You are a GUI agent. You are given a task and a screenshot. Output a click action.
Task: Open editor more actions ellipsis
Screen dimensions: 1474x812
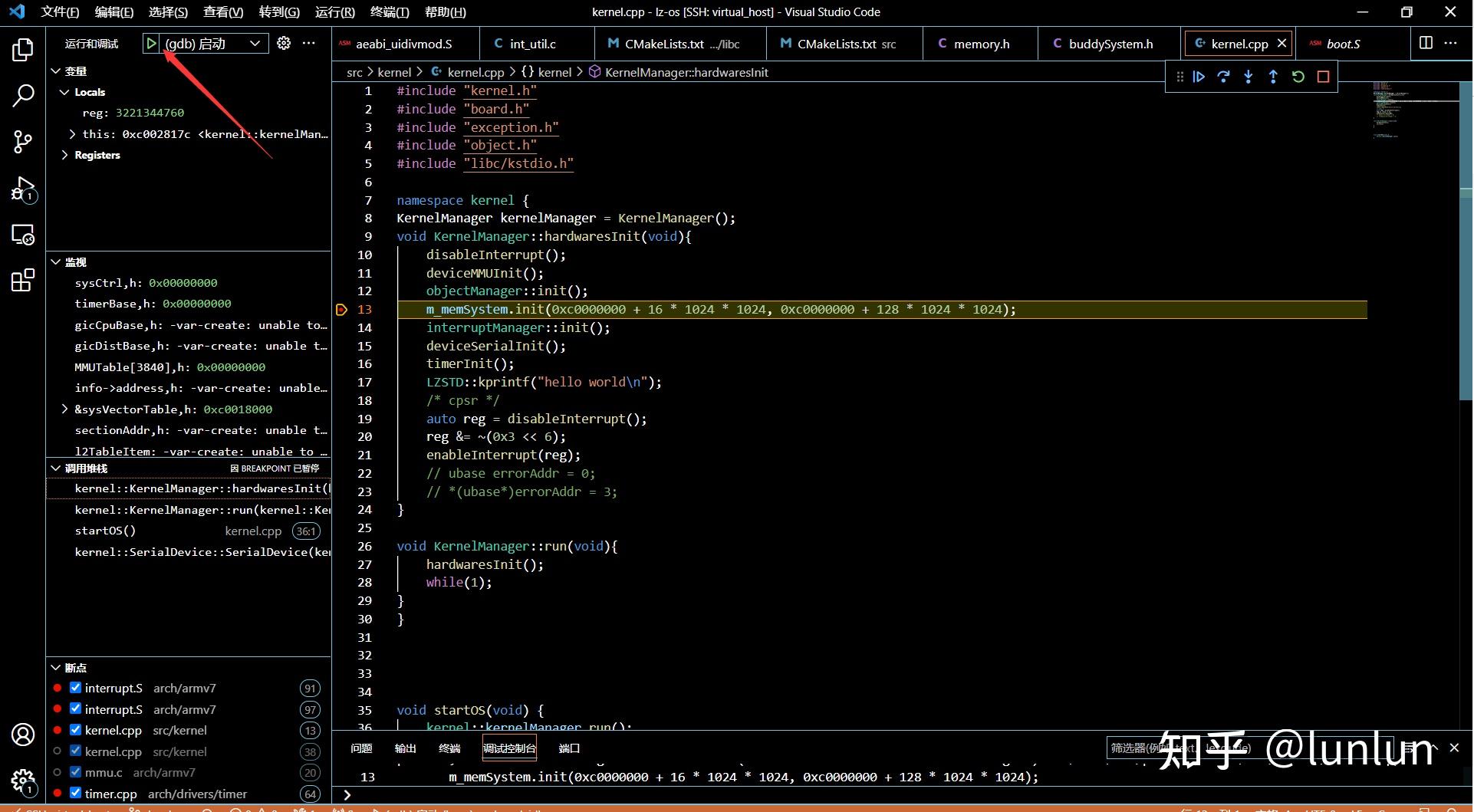1450,43
